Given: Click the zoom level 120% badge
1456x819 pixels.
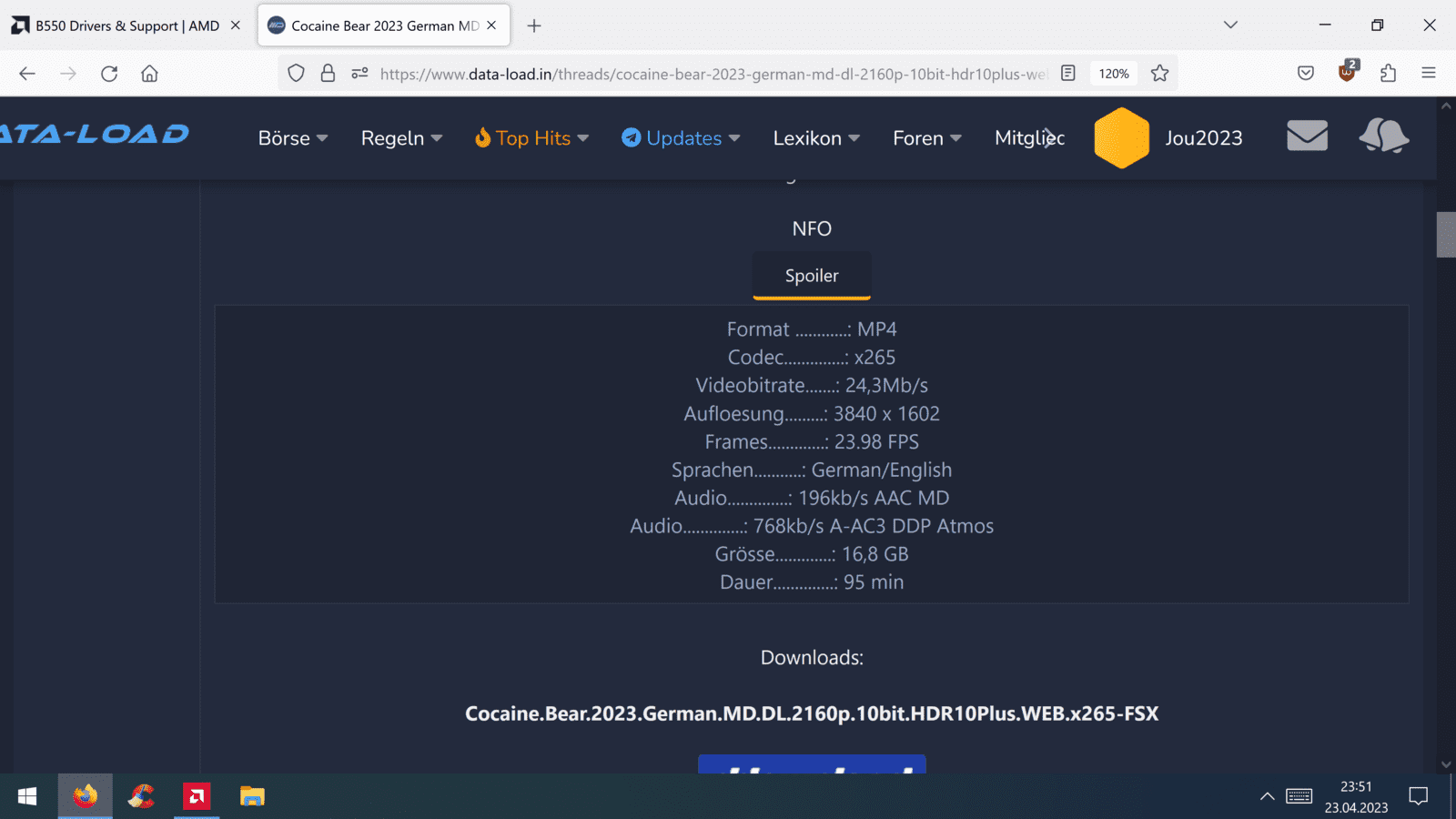Looking at the screenshot, I should [1113, 74].
